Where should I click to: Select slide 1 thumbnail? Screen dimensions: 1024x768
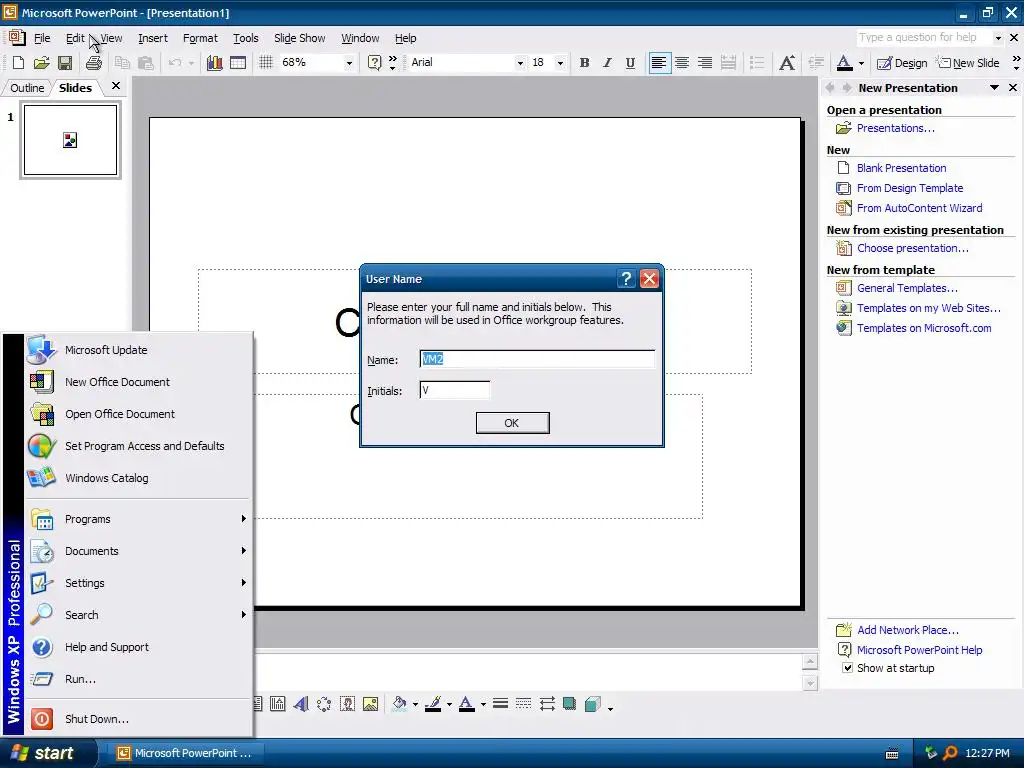71,140
